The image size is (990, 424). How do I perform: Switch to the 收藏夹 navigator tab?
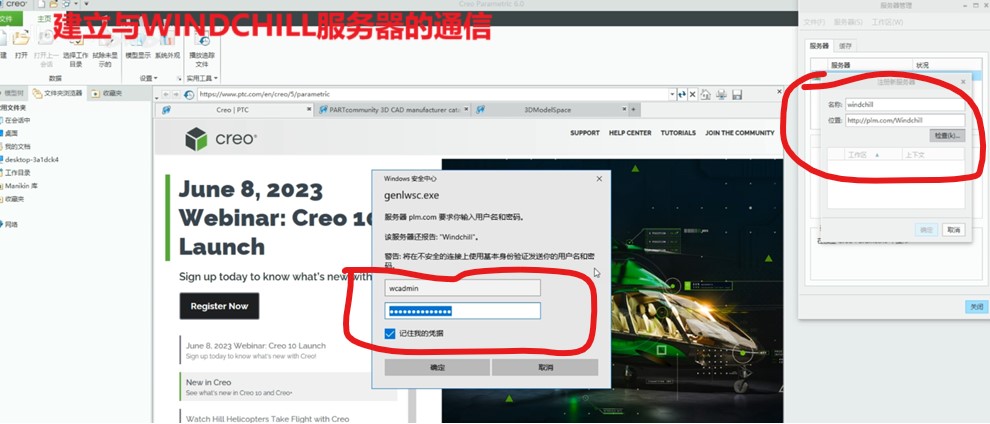tap(107, 93)
